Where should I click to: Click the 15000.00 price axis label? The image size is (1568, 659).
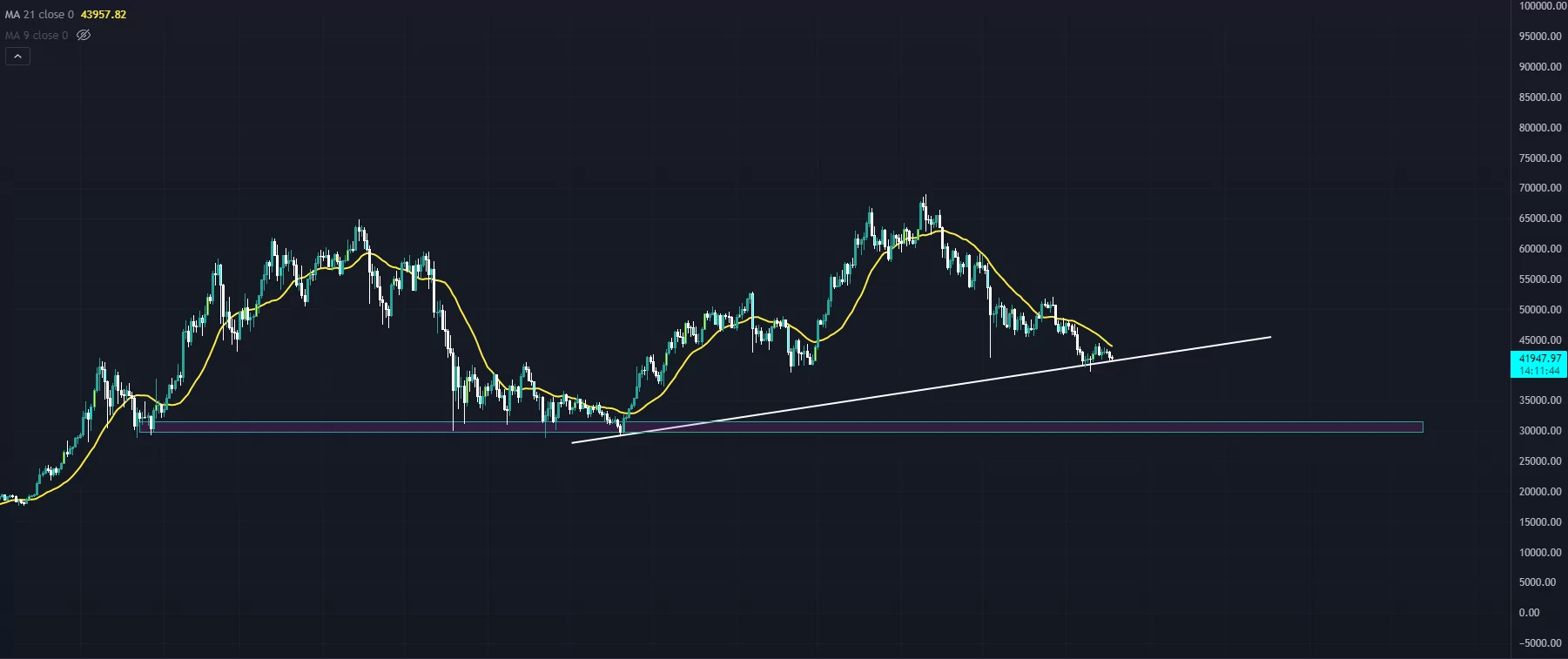click(x=1540, y=522)
